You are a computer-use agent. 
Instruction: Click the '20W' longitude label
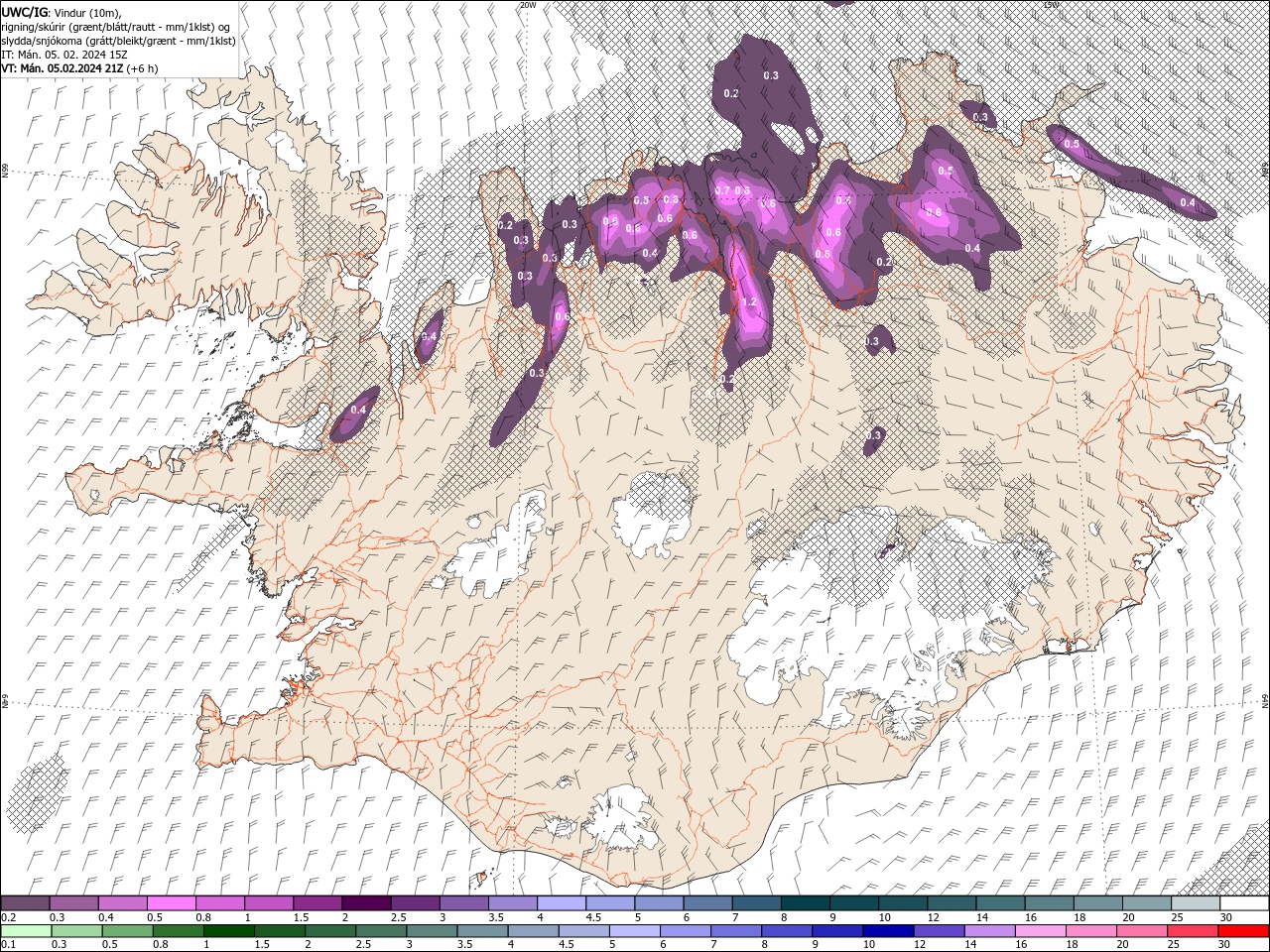coord(528,5)
